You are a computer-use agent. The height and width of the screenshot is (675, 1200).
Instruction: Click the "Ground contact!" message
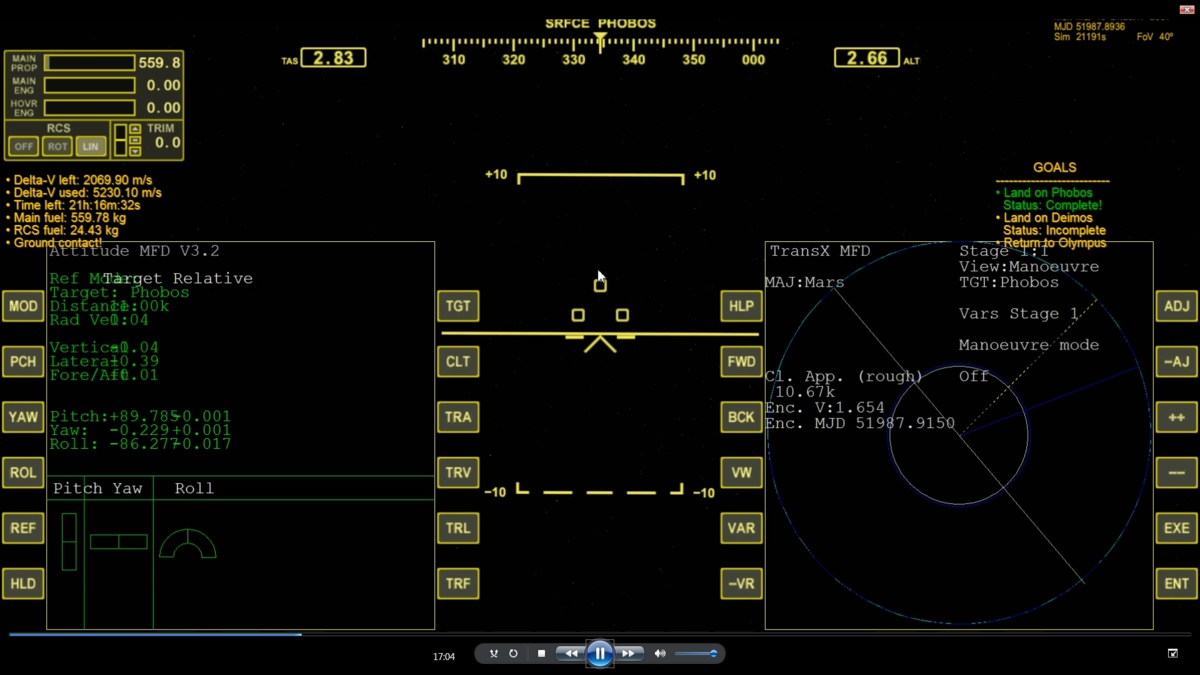57,243
